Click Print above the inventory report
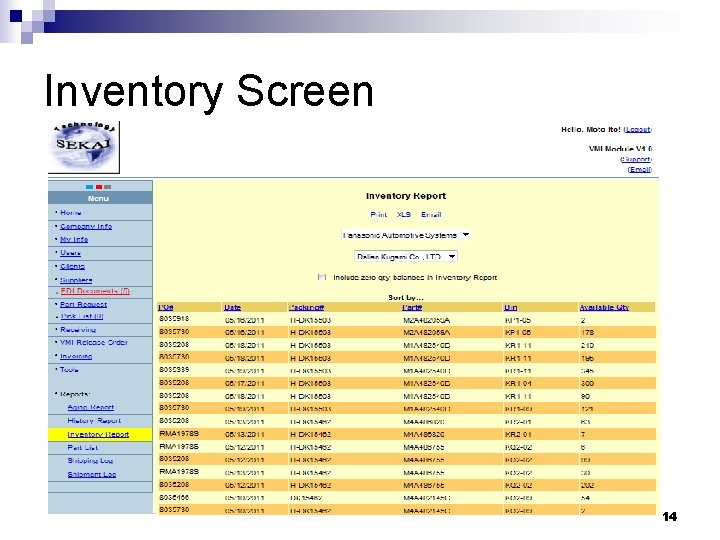This screenshot has height=540, width=720. [378, 214]
